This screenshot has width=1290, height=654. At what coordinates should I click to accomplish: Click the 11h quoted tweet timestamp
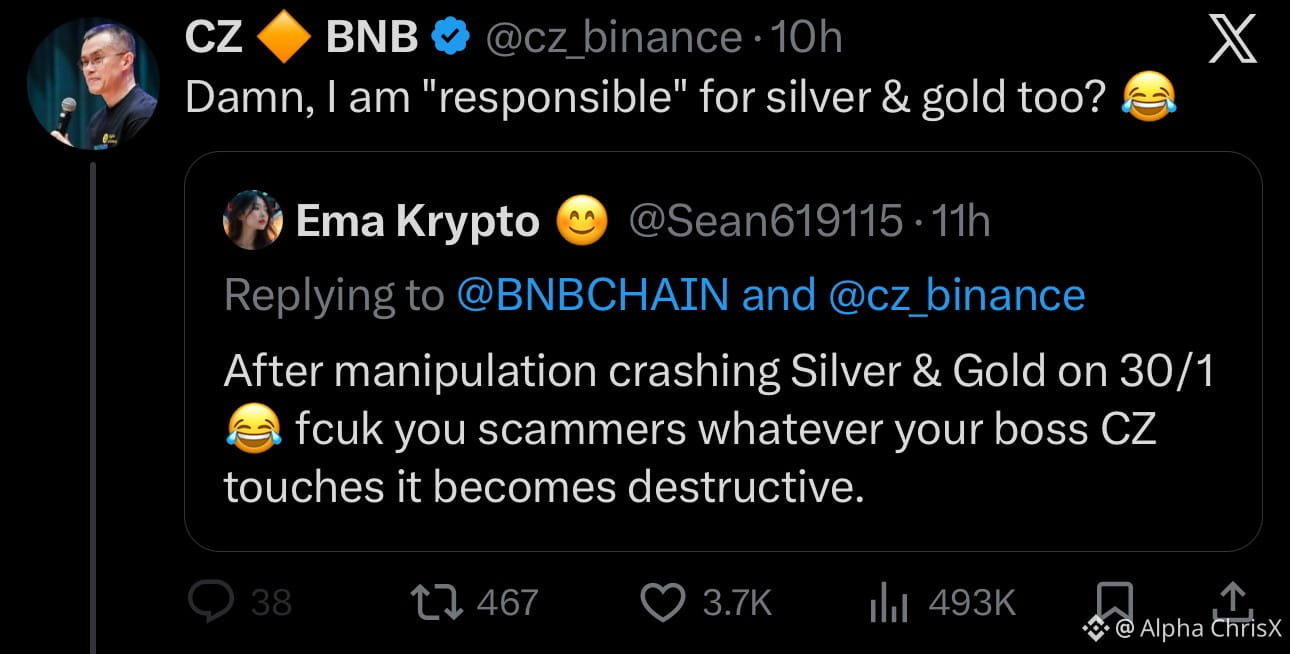click(x=958, y=222)
